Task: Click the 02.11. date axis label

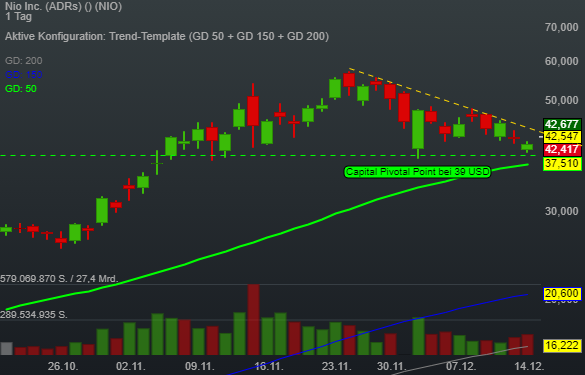Action: point(131,366)
